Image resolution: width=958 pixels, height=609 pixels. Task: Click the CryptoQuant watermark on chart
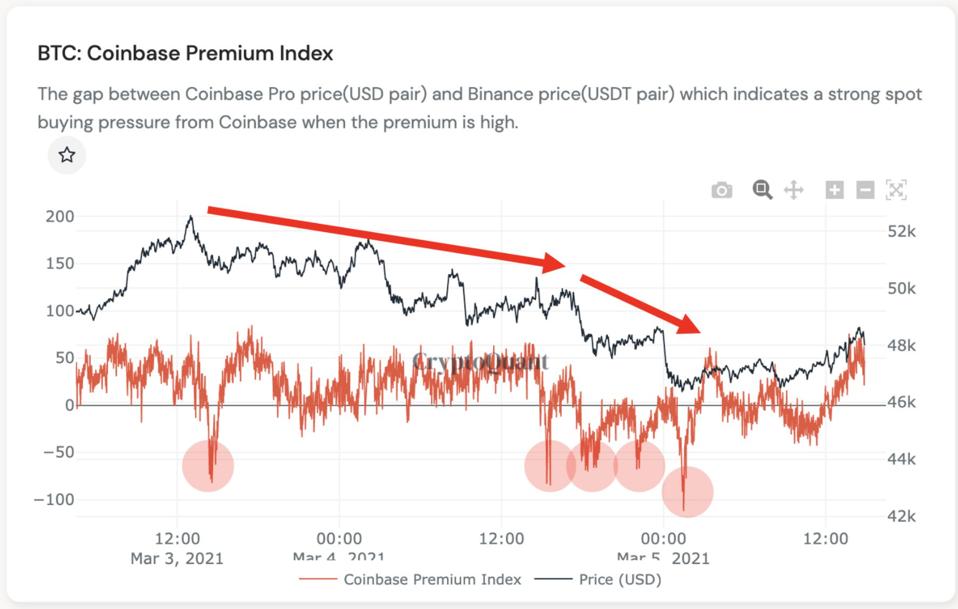tap(481, 361)
